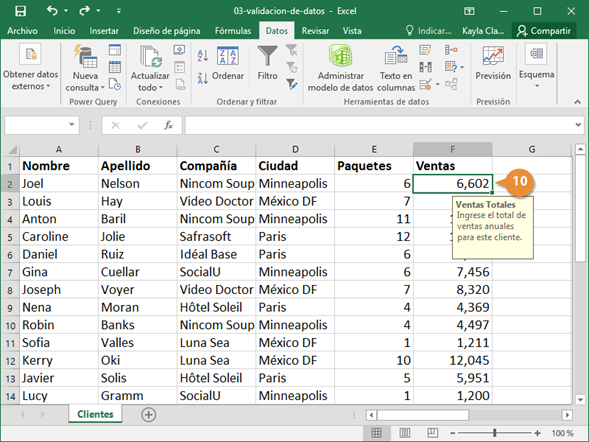Click the Undo arrow icon
This screenshot has height=442, width=589.
tap(52, 11)
